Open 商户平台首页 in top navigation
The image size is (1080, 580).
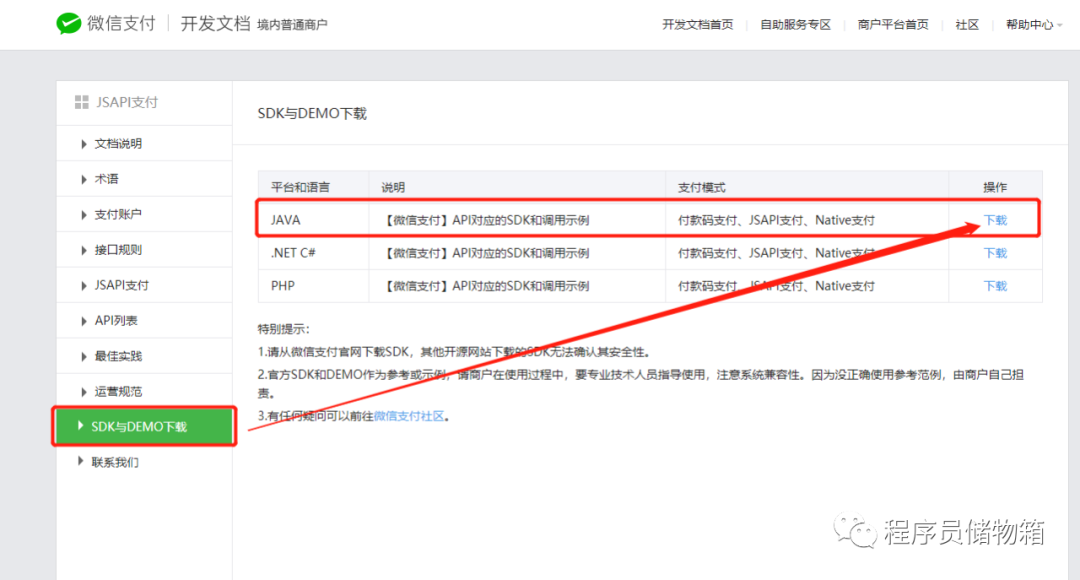click(893, 25)
